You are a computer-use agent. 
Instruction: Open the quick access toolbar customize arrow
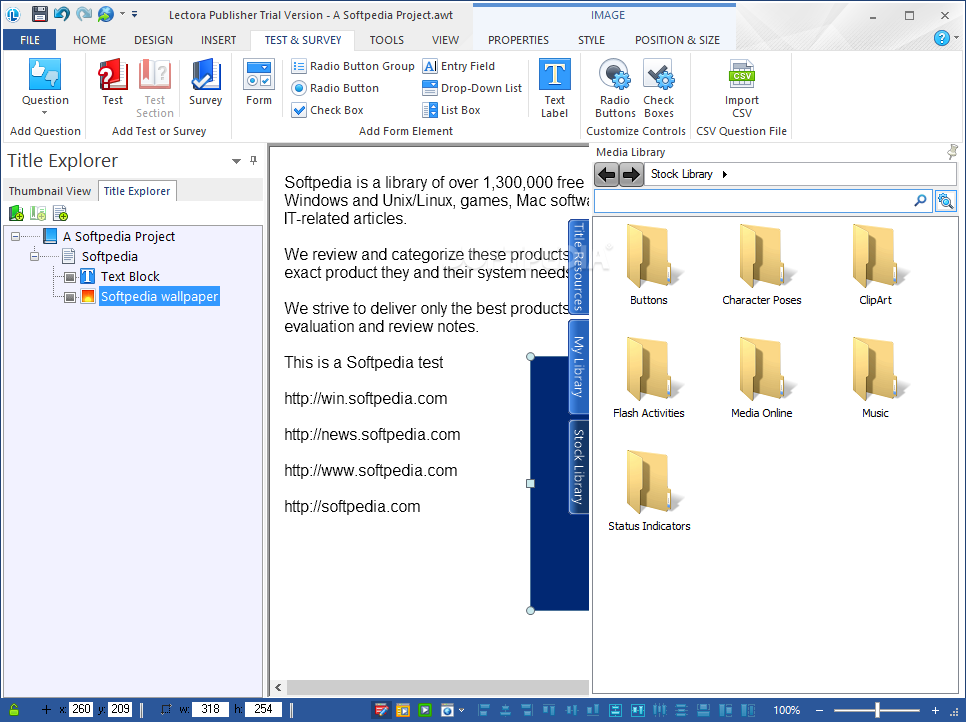[x=134, y=14]
